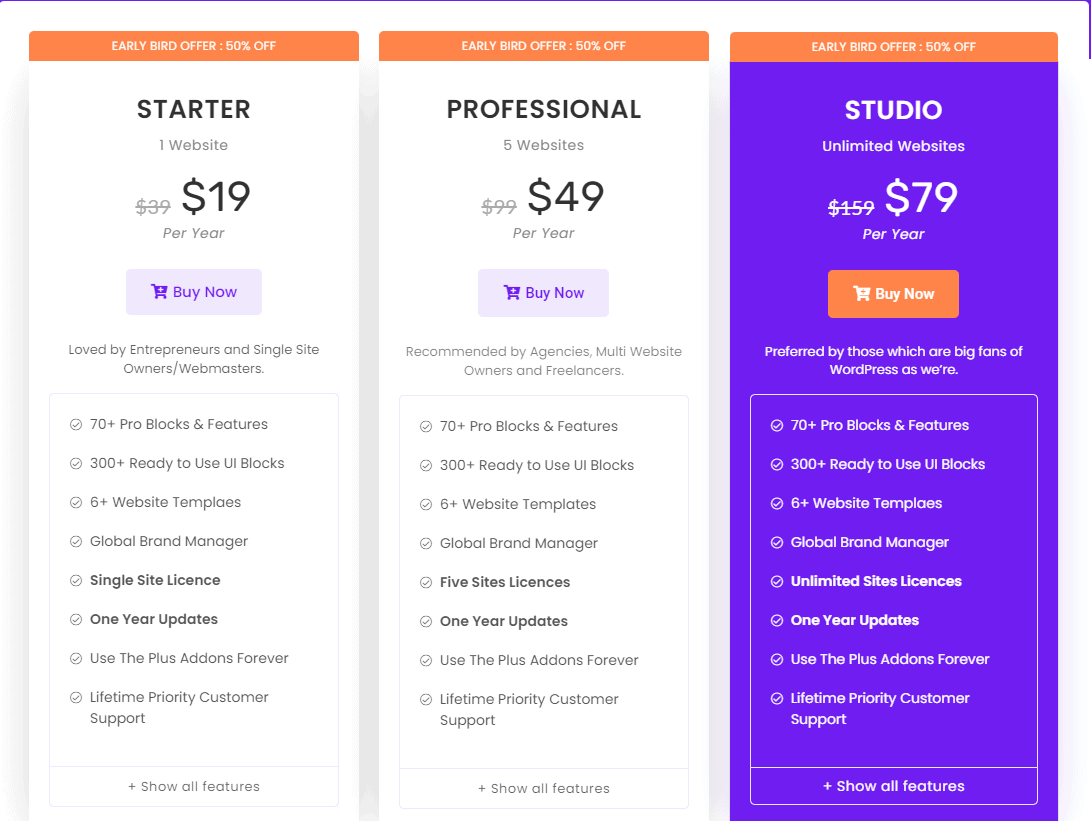Toggle the check beside Five Sites Licences
The image size is (1091, 821).
[424, 582]
